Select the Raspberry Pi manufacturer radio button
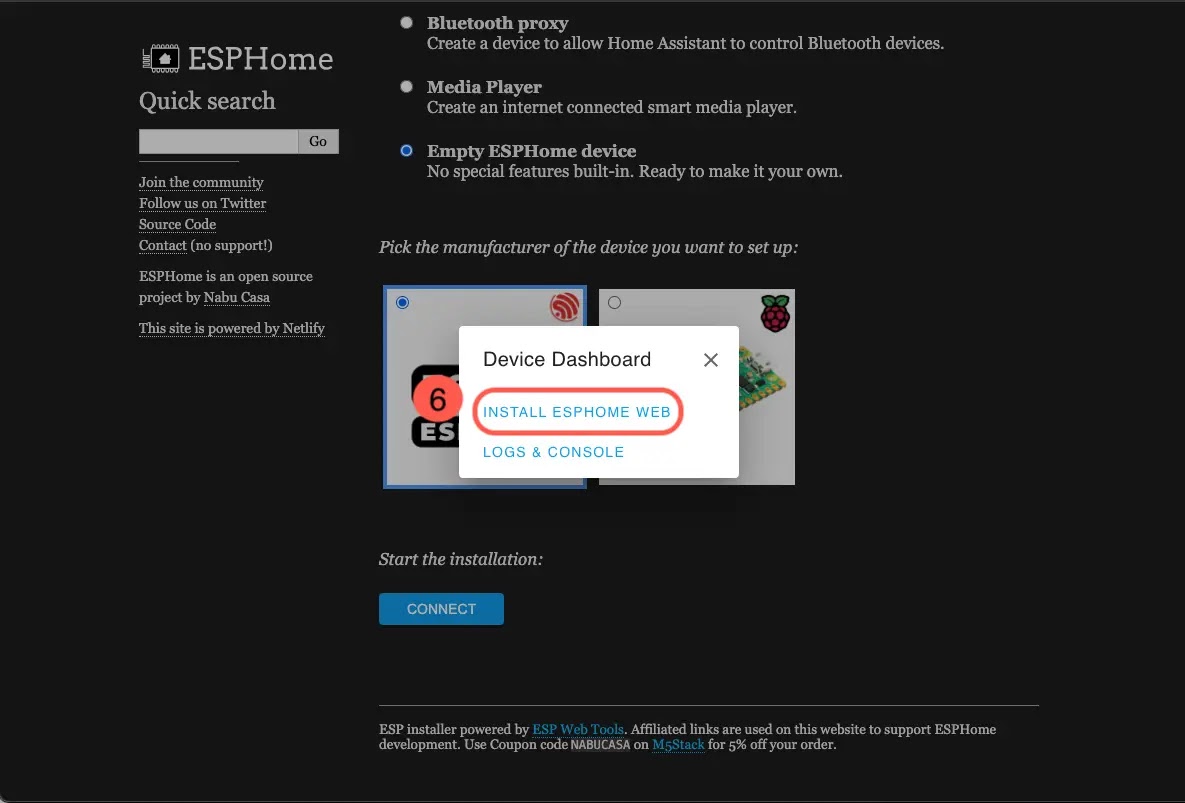The height and width of the screenshot is (803, 1185). click(x=614, y=302)
